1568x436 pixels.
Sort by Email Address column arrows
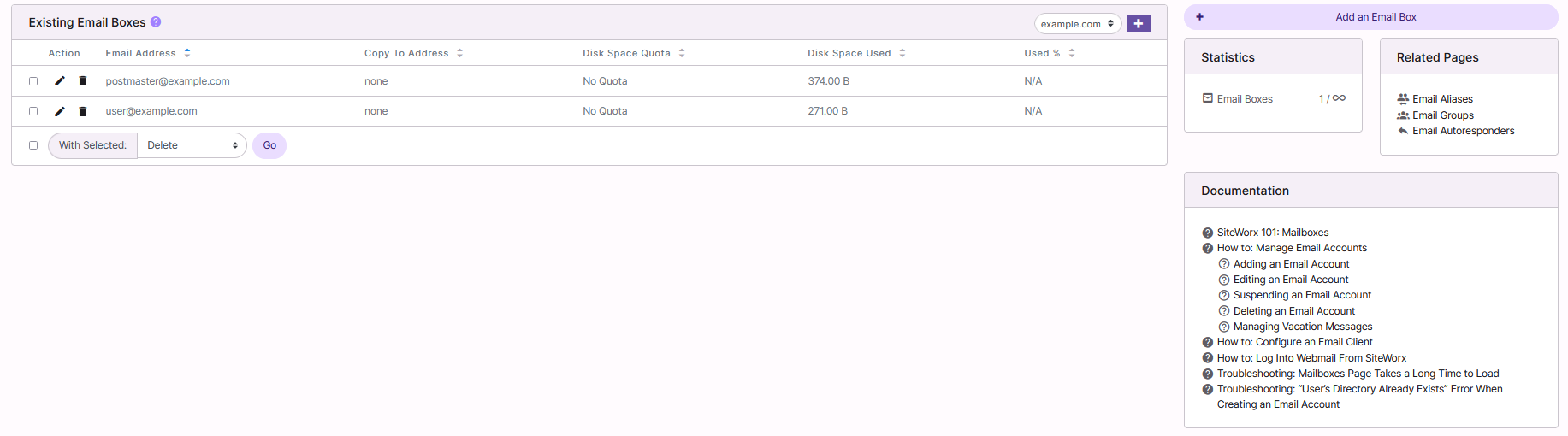coord(187,53)
